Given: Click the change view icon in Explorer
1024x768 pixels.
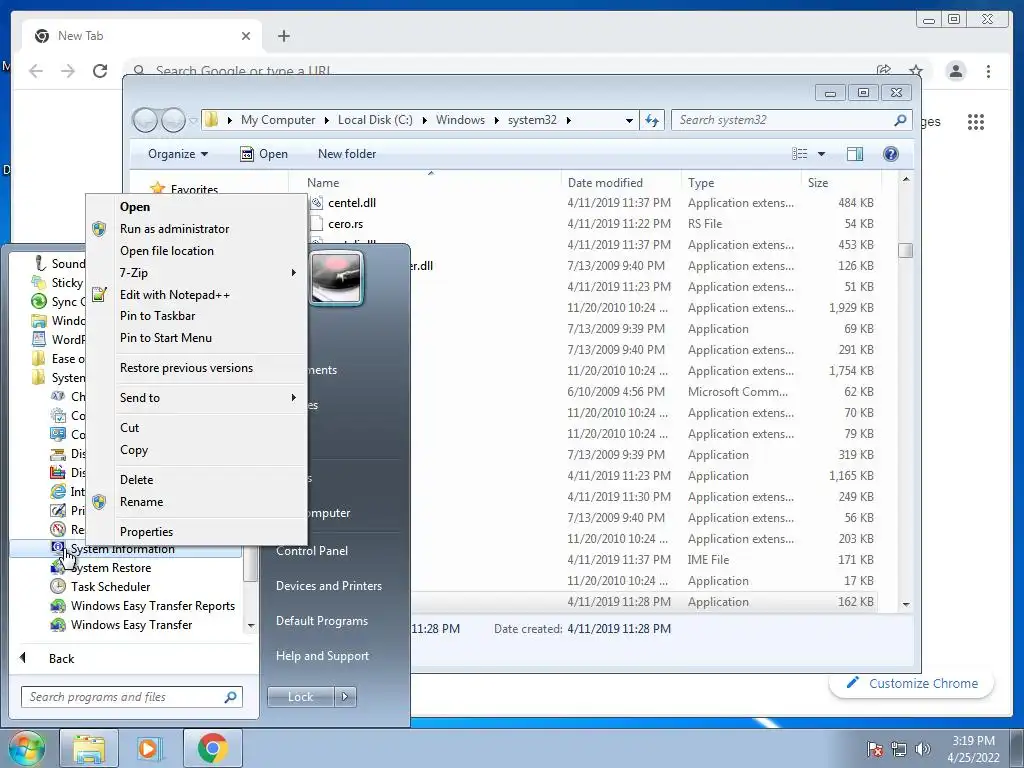Looking at the screenshot, I should (799, 154).
